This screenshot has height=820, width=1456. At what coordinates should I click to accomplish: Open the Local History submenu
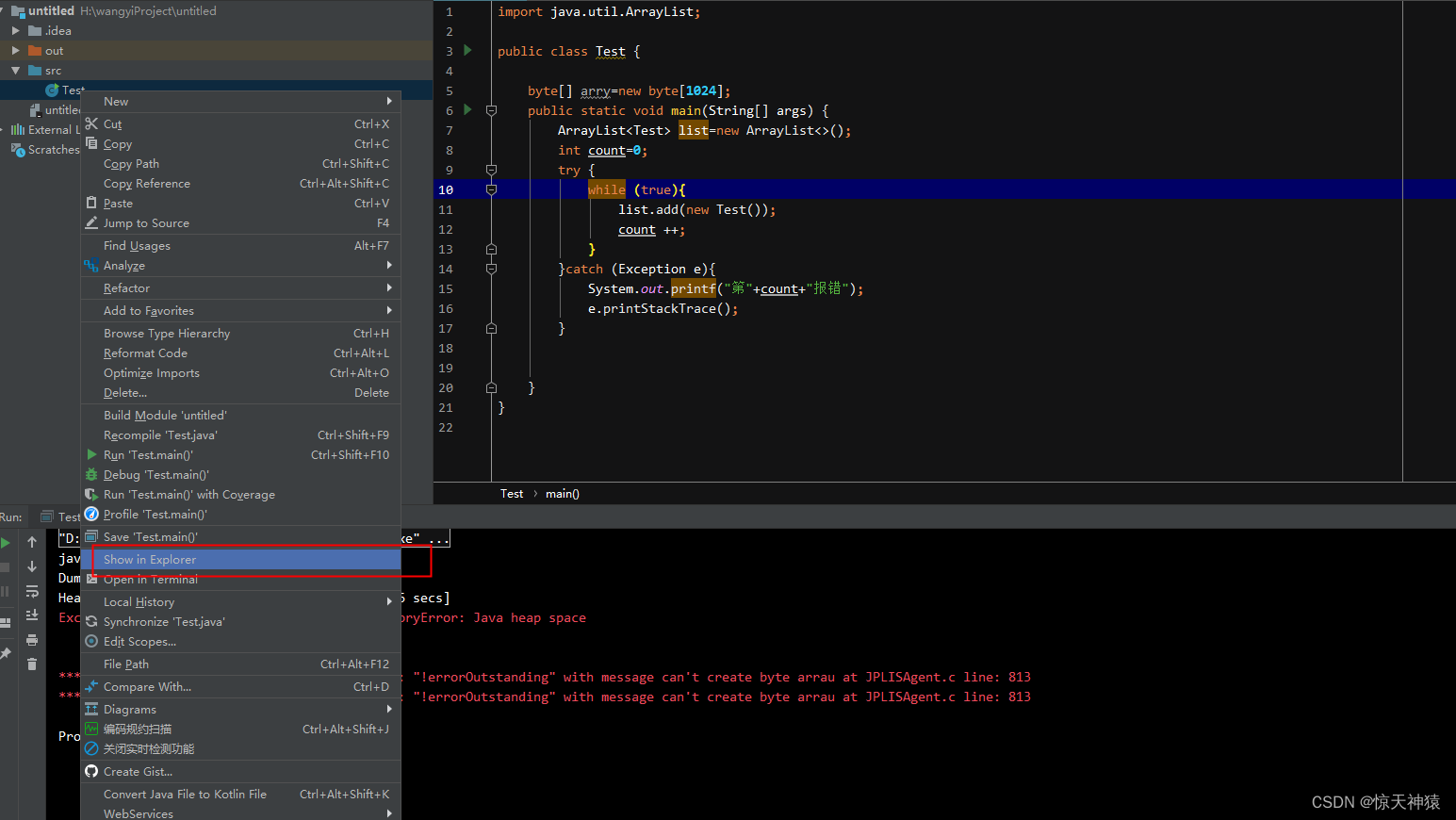pos(240,601)
